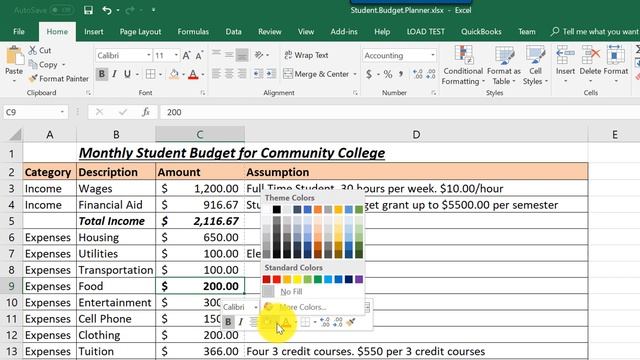Click the Decrease Indent icon
This screenshot has height=360, width=640.
(258, 74)
